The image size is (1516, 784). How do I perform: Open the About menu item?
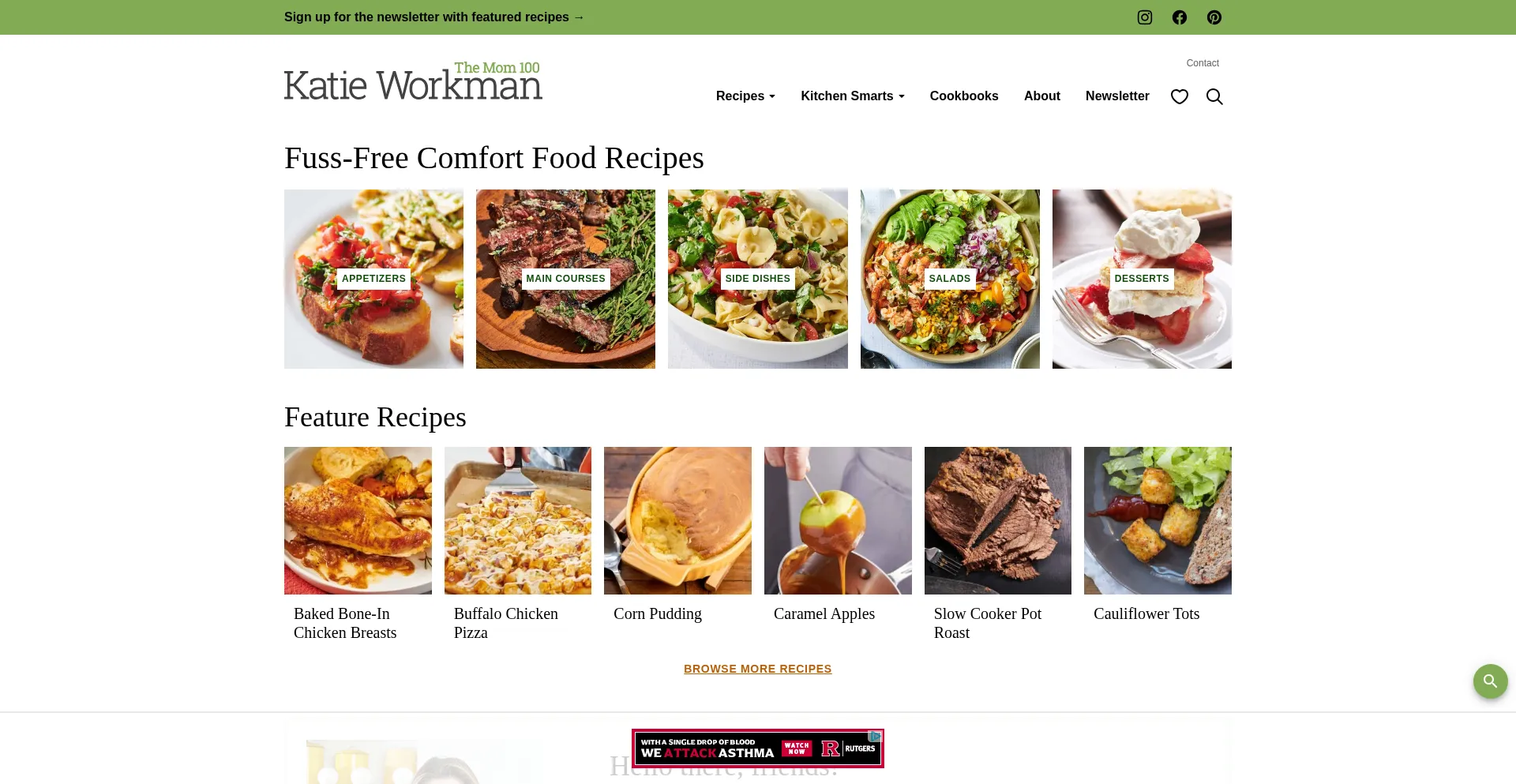(x=1042, y=96)
